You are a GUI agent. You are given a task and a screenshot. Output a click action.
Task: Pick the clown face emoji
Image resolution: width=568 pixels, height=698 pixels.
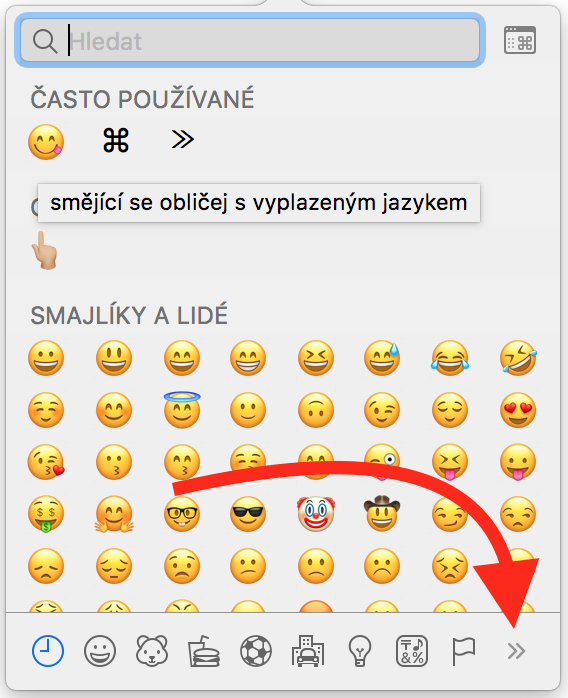coord(316,514)
